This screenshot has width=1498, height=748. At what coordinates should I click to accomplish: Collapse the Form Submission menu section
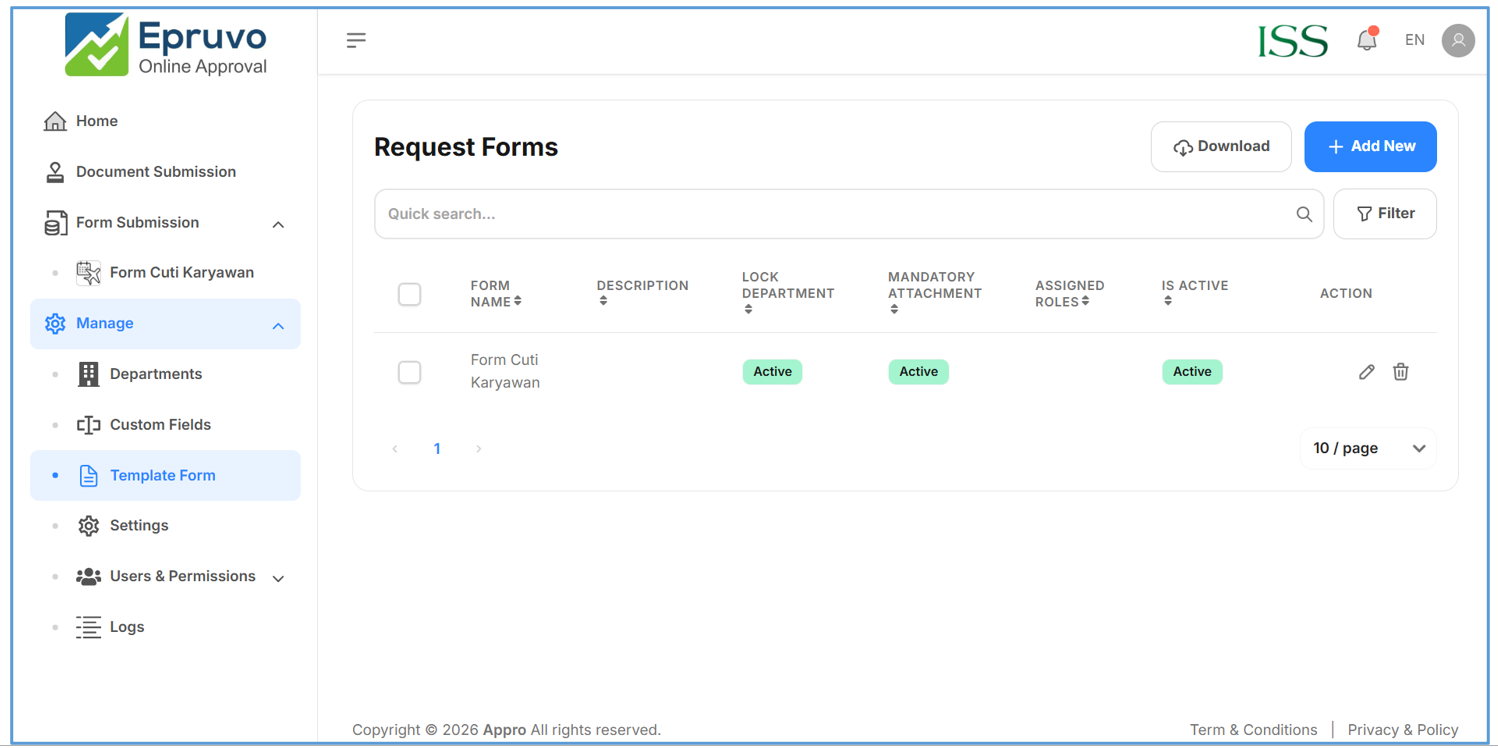(x=278, y=224)
